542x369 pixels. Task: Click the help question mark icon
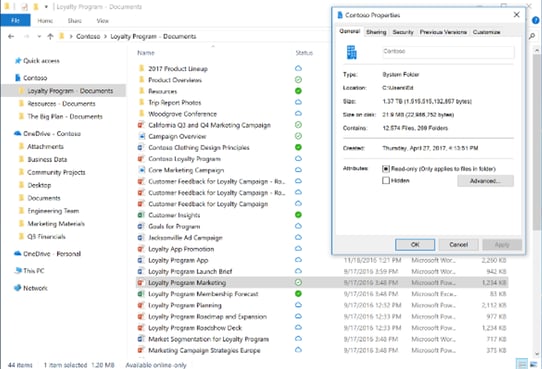tap(535, 20)
